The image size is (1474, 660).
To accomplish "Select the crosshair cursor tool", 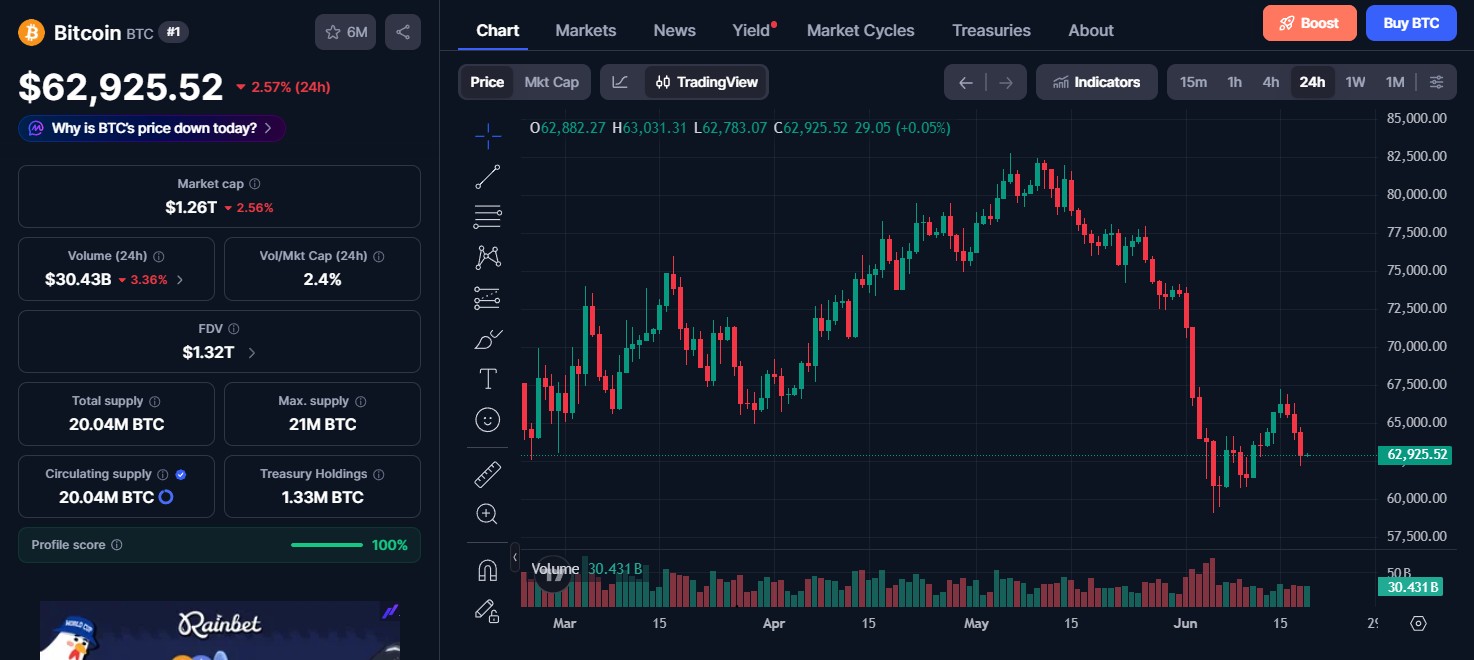I will (x=488, y=135).
